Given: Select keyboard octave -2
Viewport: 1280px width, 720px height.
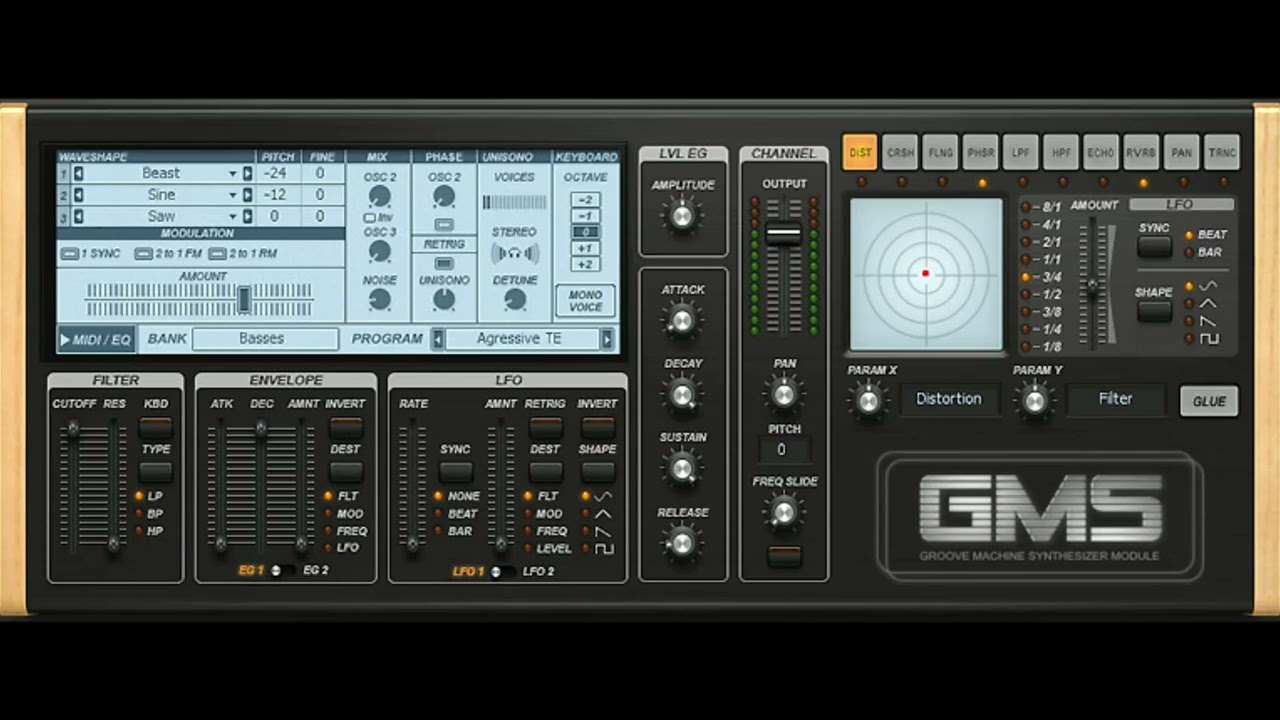Looking at the screenshot, I should (586, 199).
